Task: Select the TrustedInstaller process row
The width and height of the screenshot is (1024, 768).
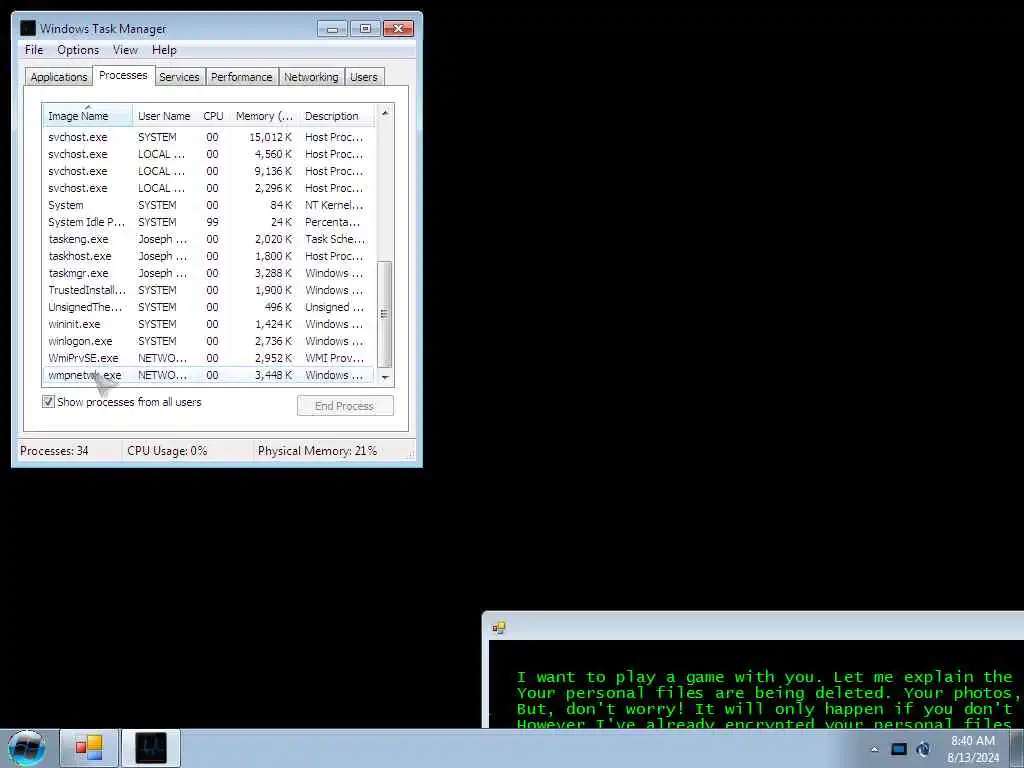Action: [208, 290]
